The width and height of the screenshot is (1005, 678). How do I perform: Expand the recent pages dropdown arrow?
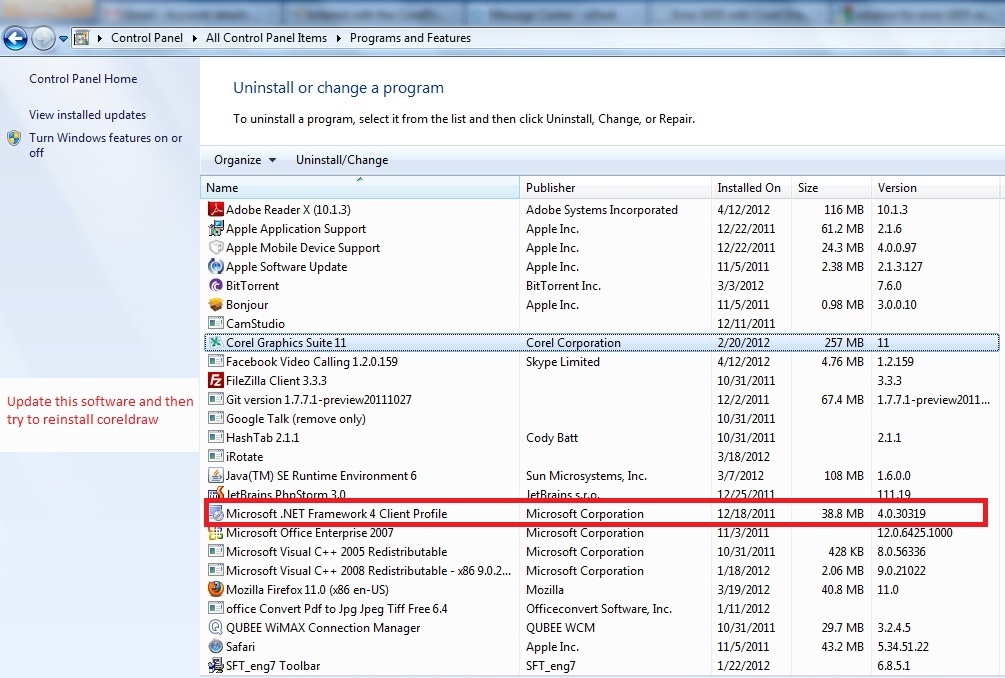(63, 39)
